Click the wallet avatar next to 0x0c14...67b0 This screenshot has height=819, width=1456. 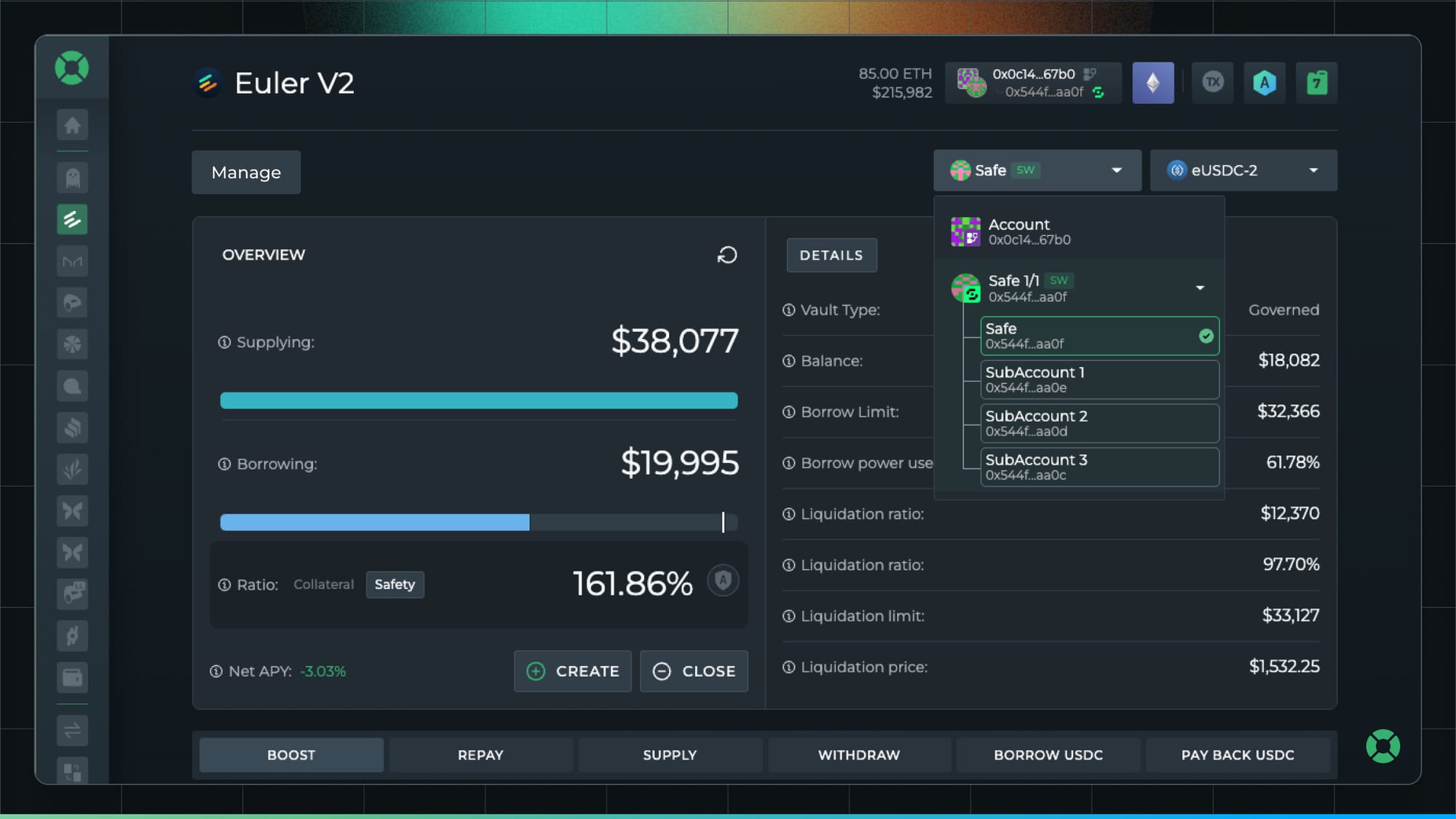point(971,82)
